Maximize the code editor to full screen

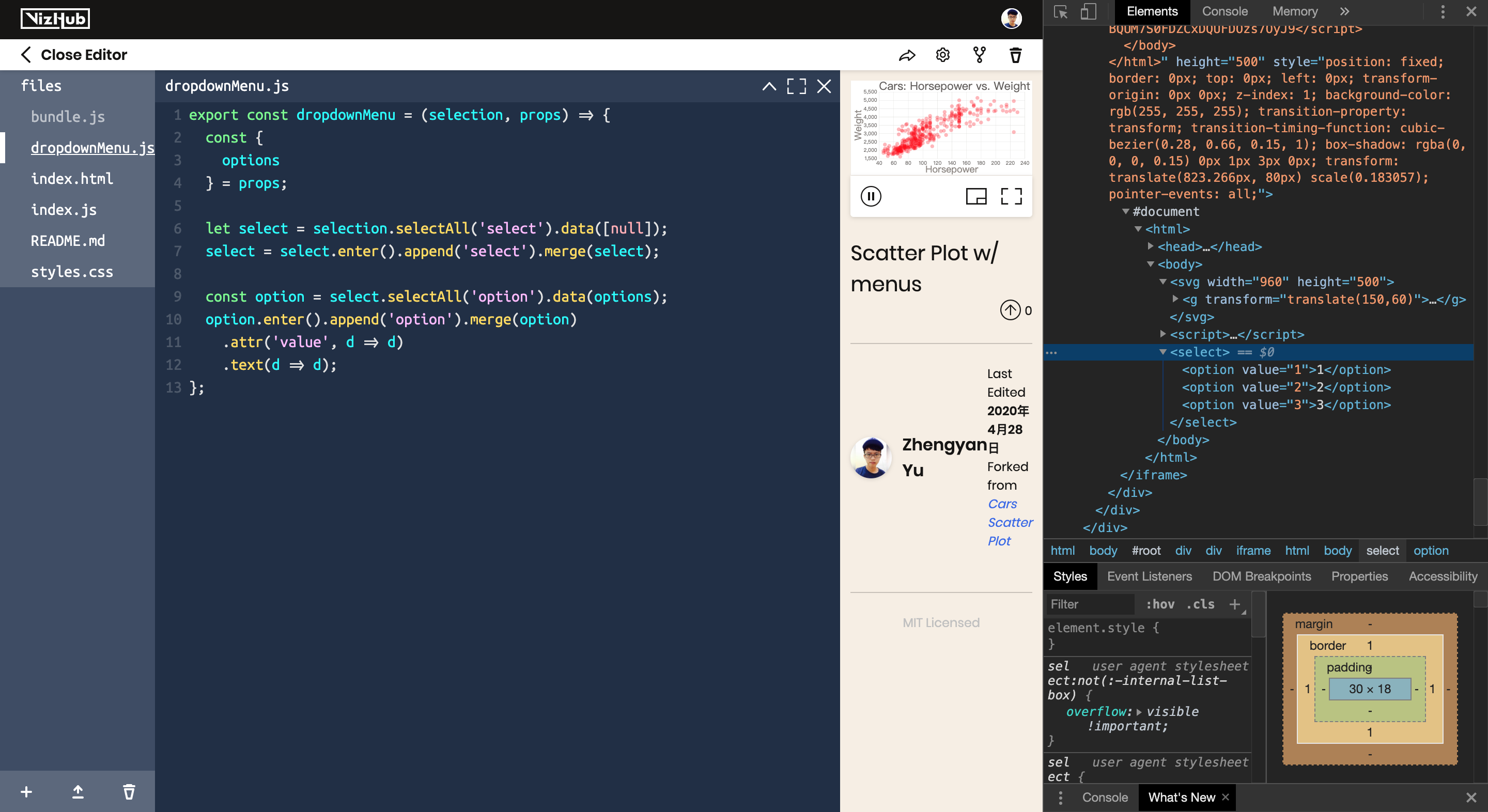[x=797, y=87]
